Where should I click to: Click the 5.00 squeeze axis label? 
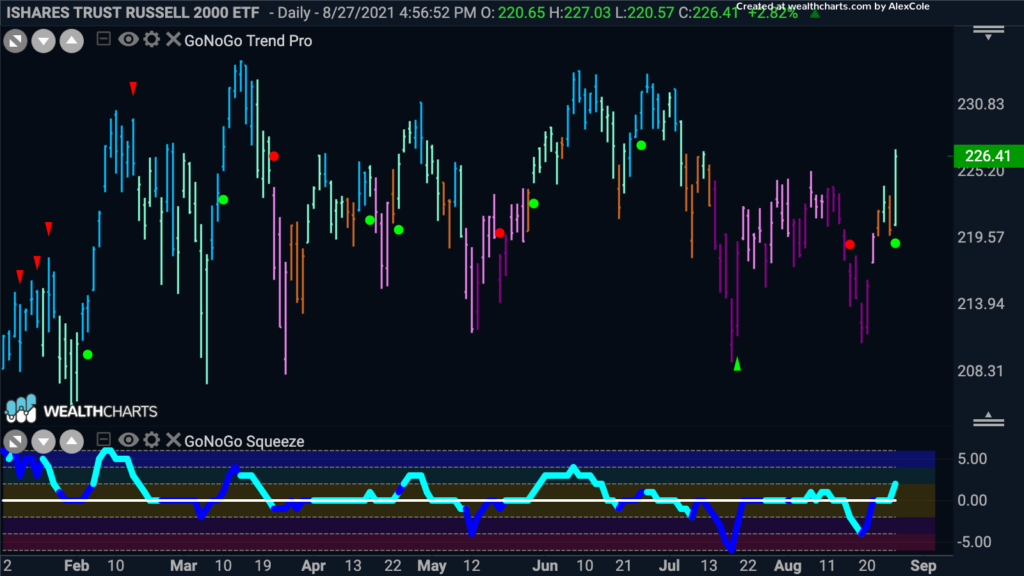click(x=972, y=459)
